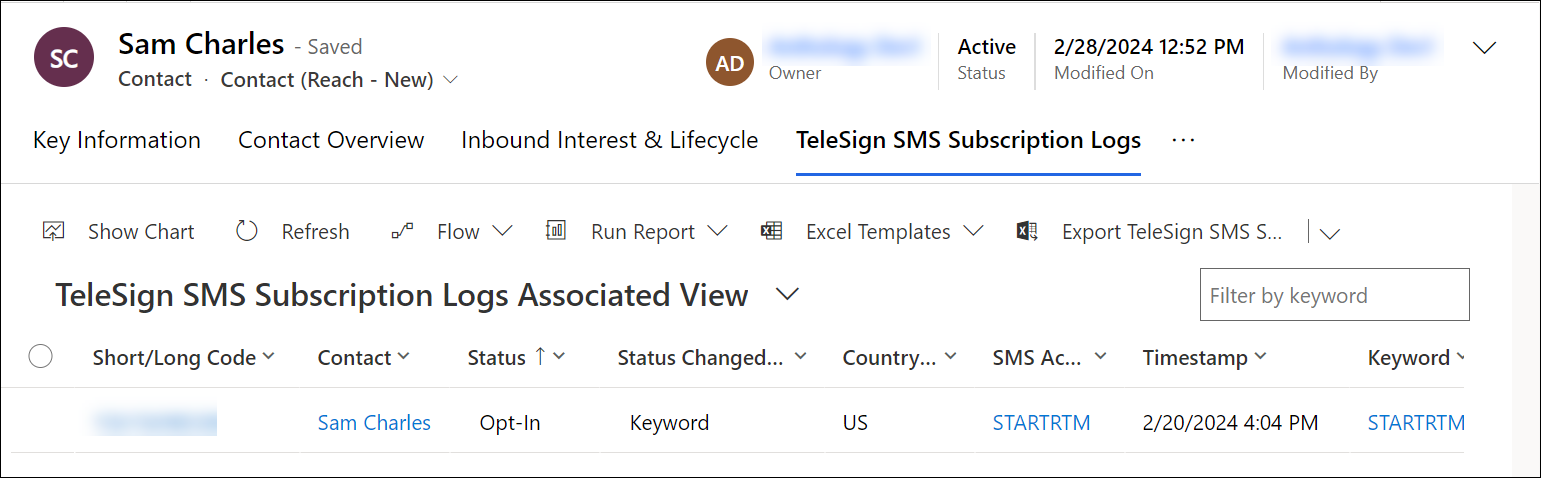Viewport: 1541px width, 478px height.
Task: Click the Run Report icon
Action: (x=556, y=231)
